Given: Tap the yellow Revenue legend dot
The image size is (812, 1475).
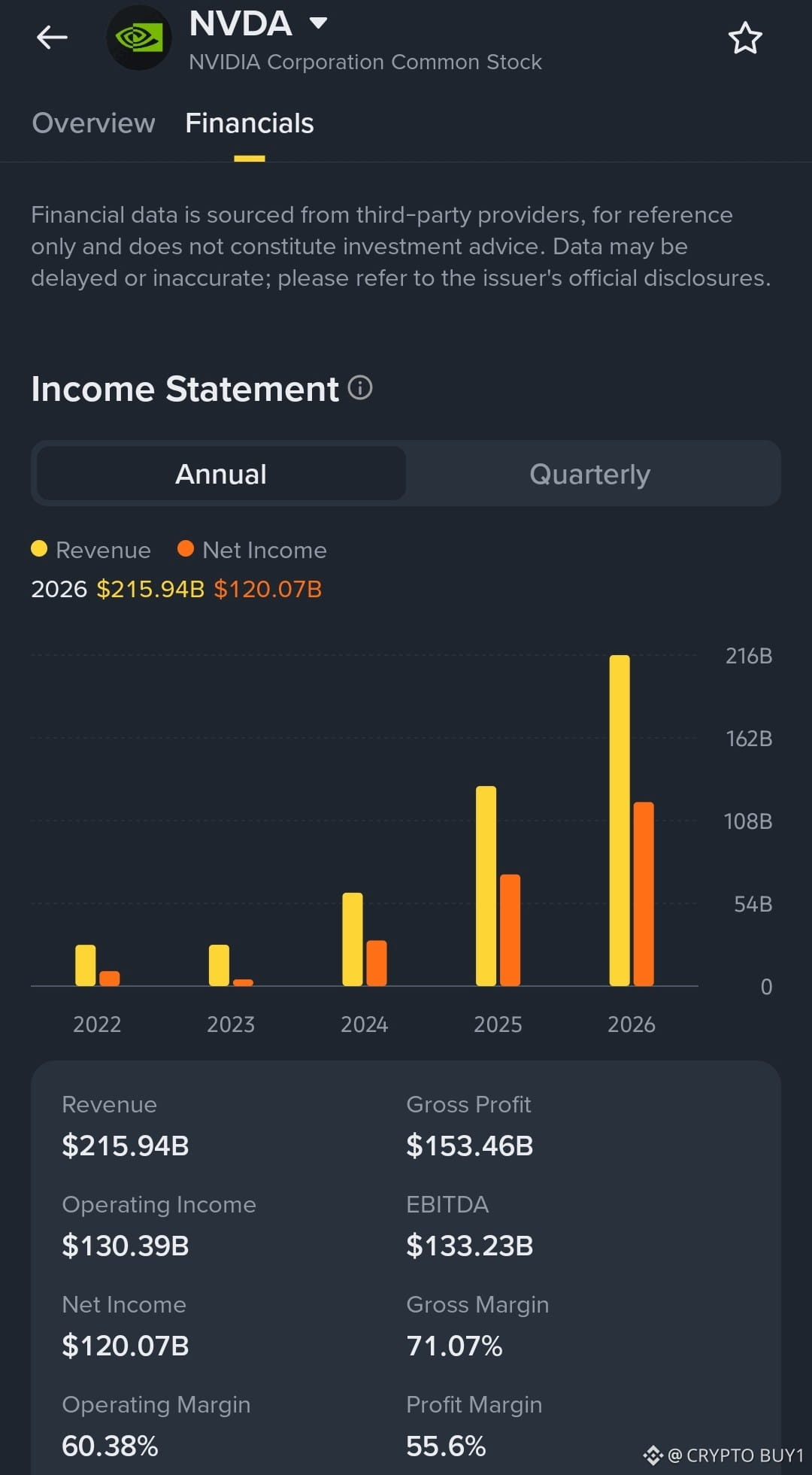Looking at the screenshot, I should pyautogui.click(x=39, y=549).
